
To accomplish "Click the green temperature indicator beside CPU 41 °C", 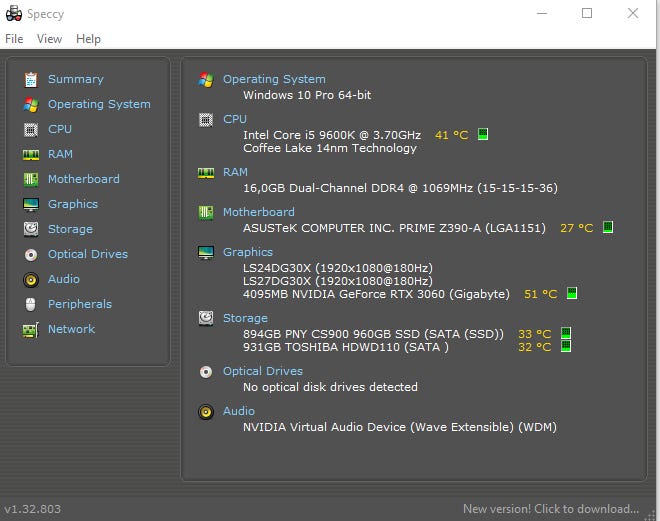I will coord(483,134).
